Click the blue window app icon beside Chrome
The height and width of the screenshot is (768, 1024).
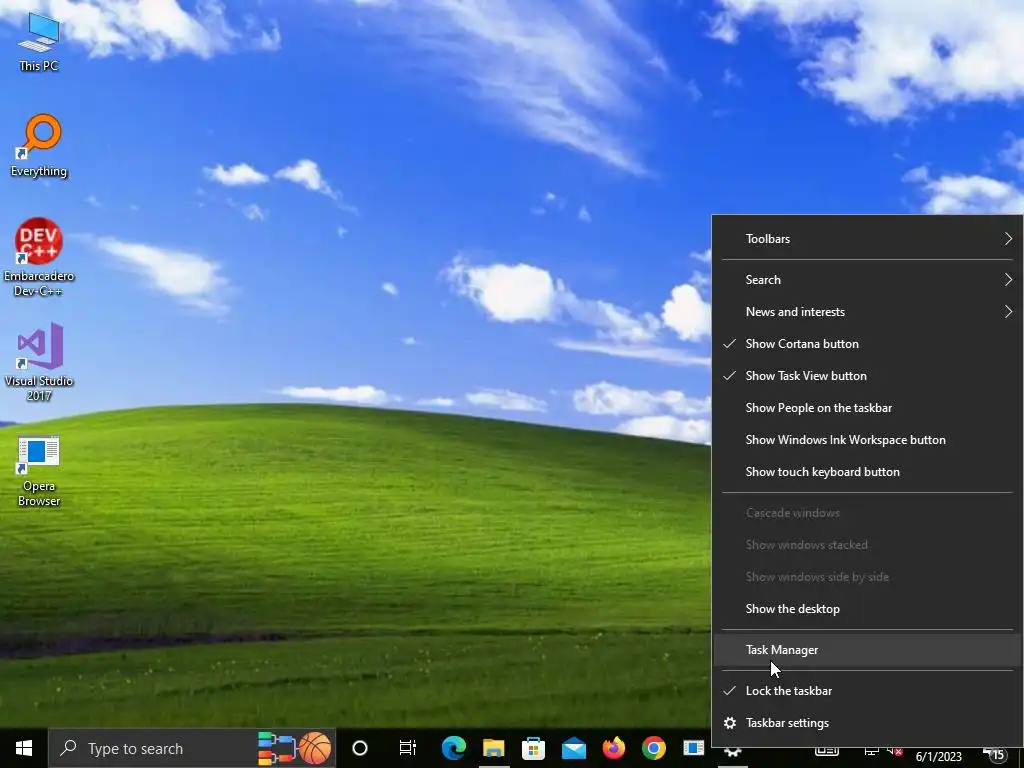(693, 748)
